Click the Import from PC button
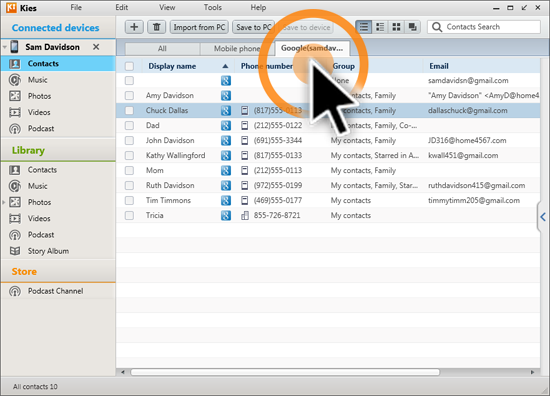This screenshot has width=550, height=396. (x=199, y=27)
